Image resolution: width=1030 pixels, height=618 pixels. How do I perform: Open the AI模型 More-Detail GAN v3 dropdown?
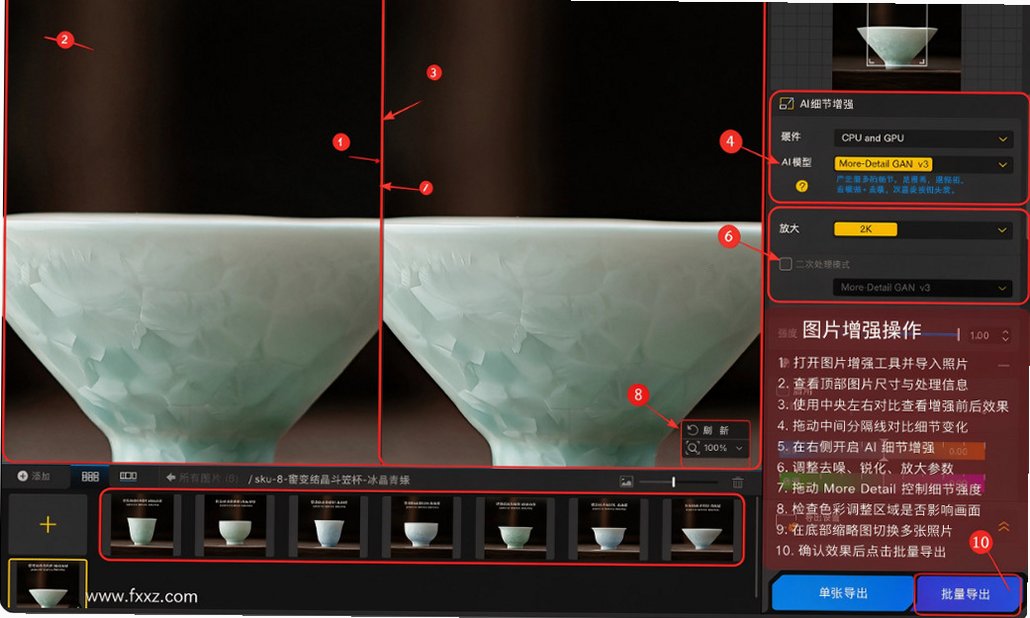[923, 164]
